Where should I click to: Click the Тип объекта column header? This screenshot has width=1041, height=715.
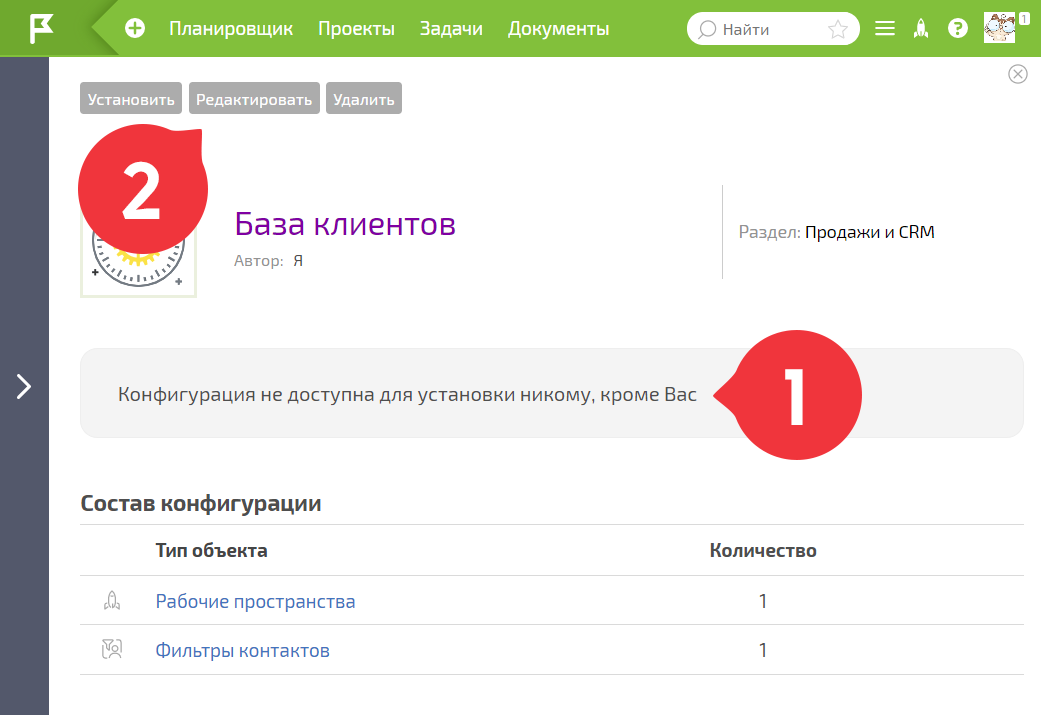pos(212,550)
